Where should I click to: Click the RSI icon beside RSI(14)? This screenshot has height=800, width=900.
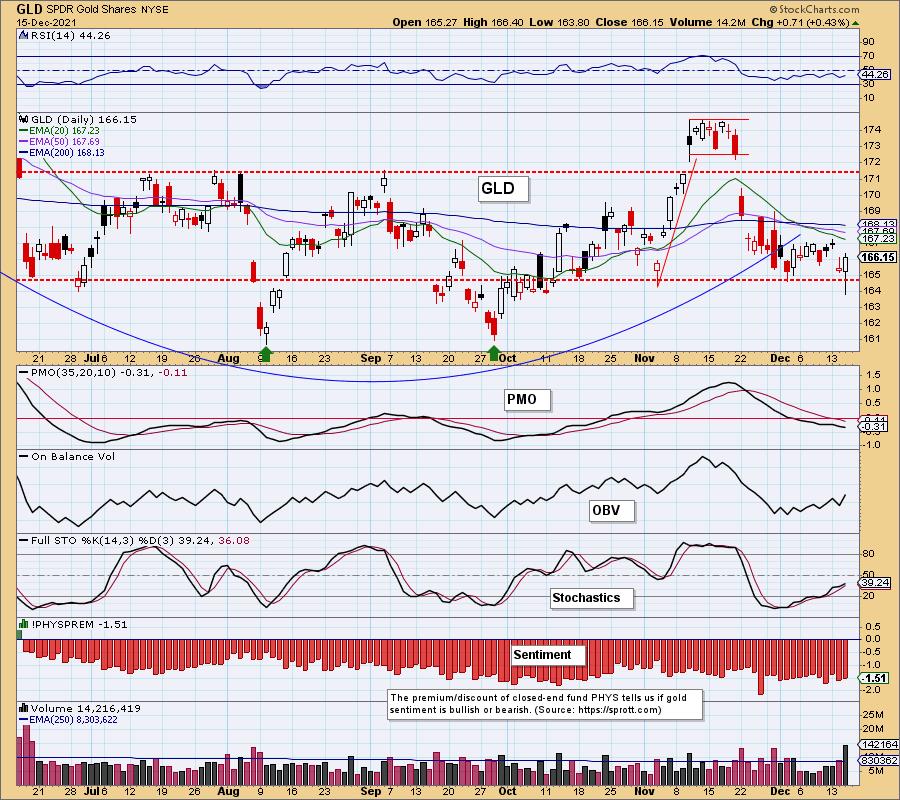24,36
